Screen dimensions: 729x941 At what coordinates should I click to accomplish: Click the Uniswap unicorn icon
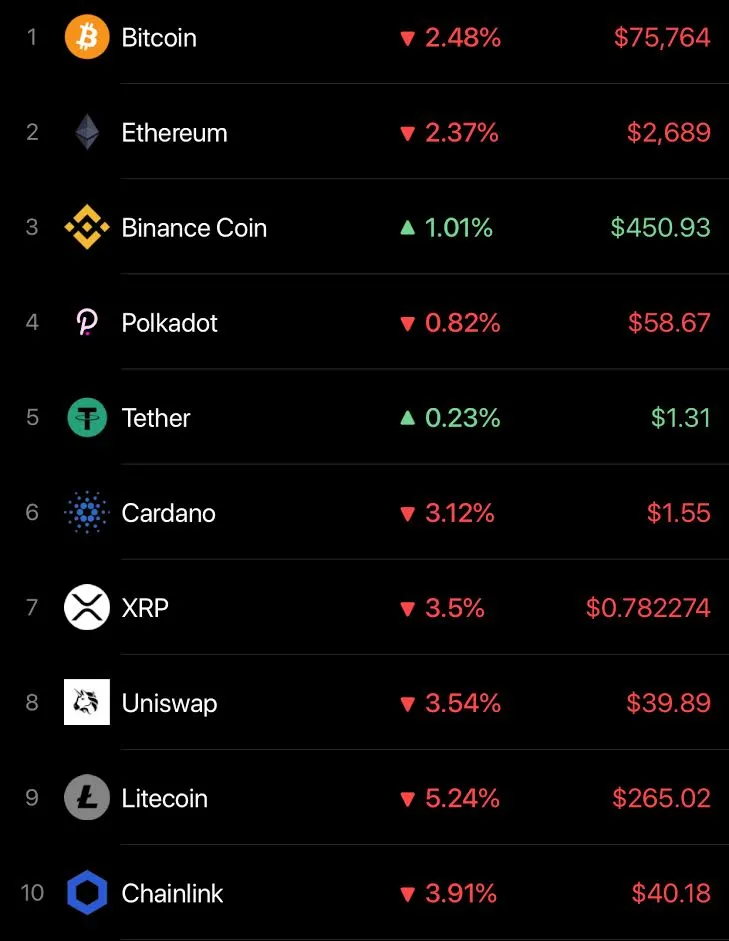[87, 702]
